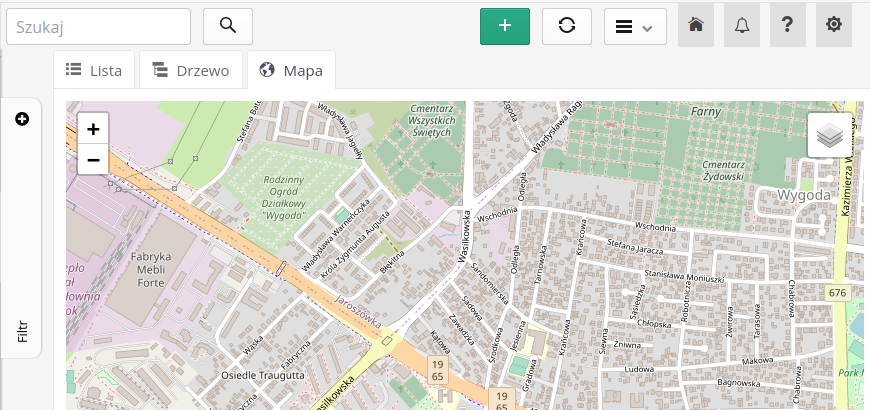Image resolution: width=870 pixels, height=410 pixels.
Task: Open settings gear icon
Action: [833, 26]
